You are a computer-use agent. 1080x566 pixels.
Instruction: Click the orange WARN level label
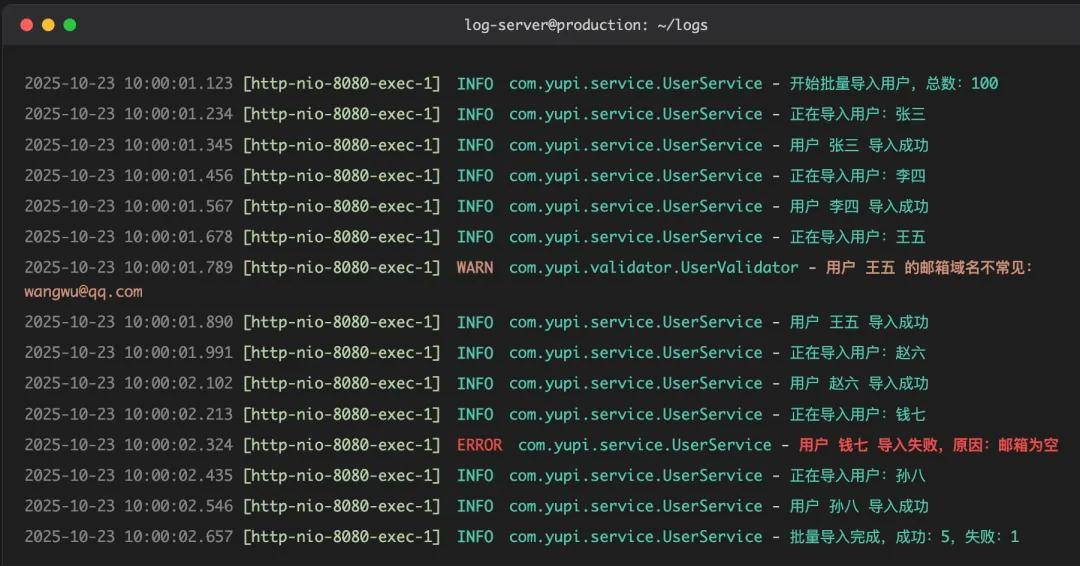[x=475, y=268]
